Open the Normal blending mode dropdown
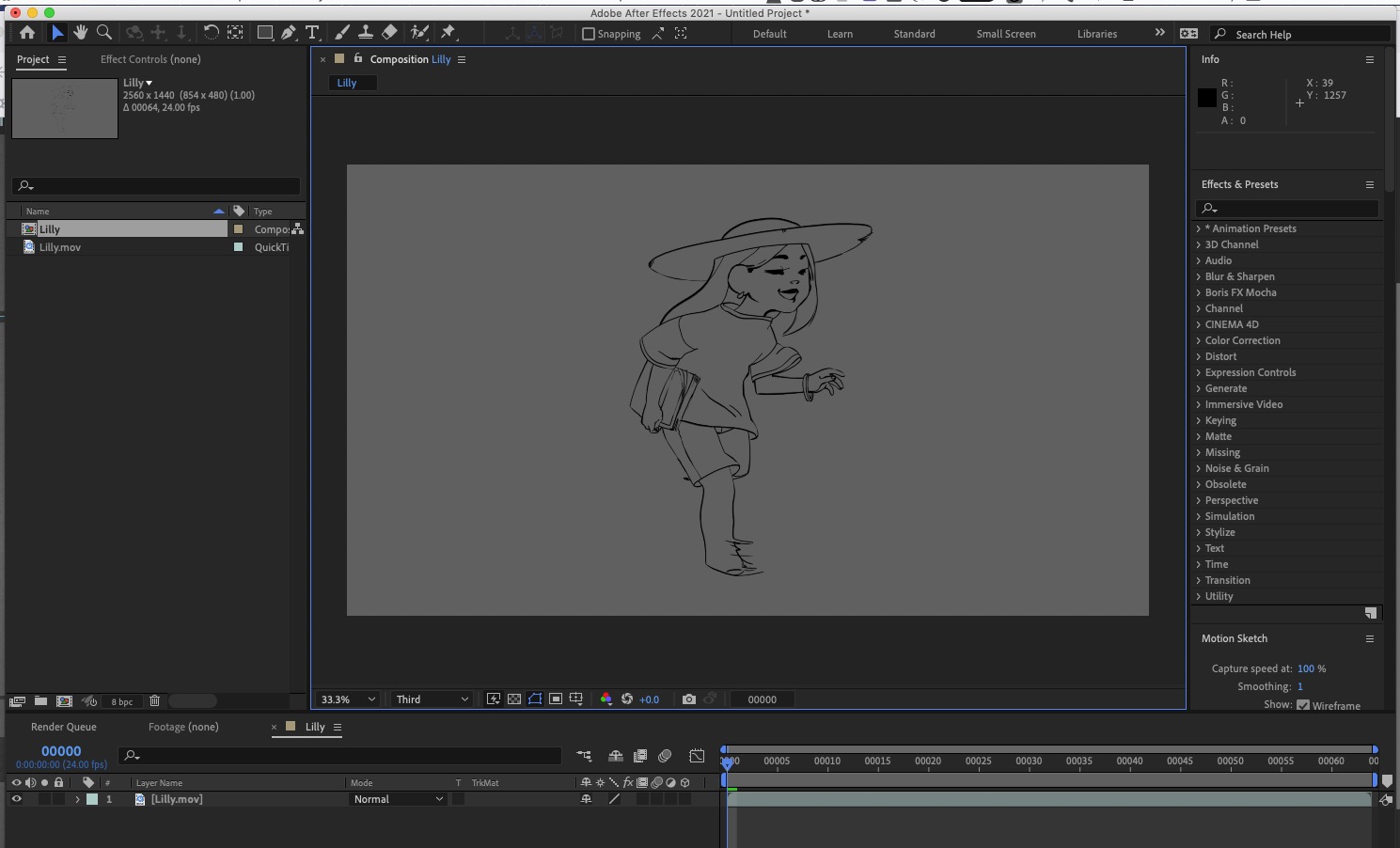 tap(398, 799)
